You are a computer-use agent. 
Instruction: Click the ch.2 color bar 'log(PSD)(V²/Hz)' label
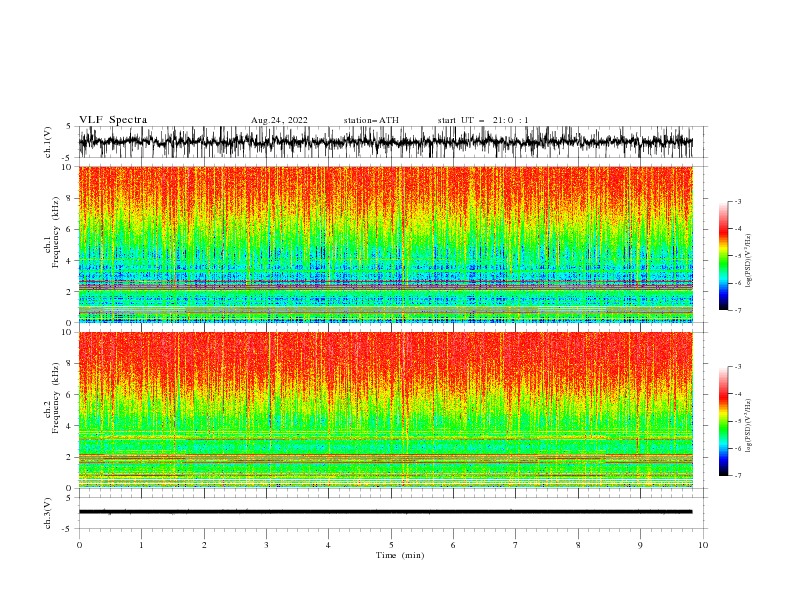[x=749, y=425]
